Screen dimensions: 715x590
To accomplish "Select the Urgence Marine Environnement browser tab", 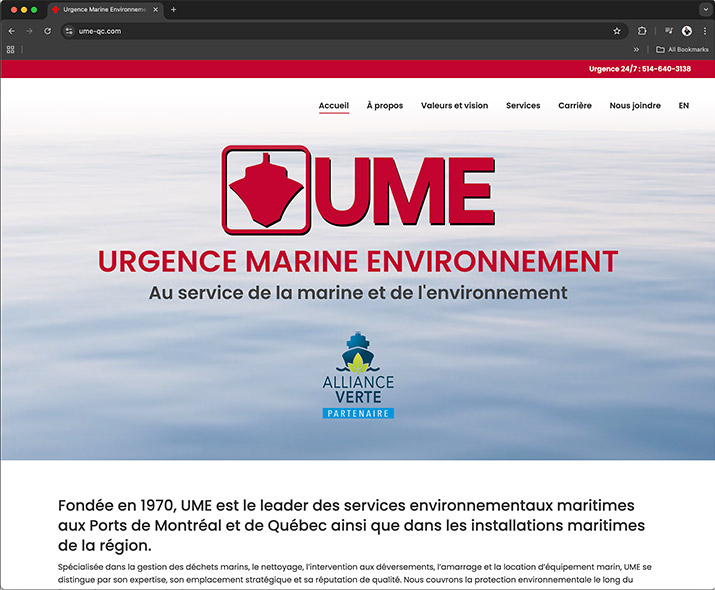I will coord(105,10).
